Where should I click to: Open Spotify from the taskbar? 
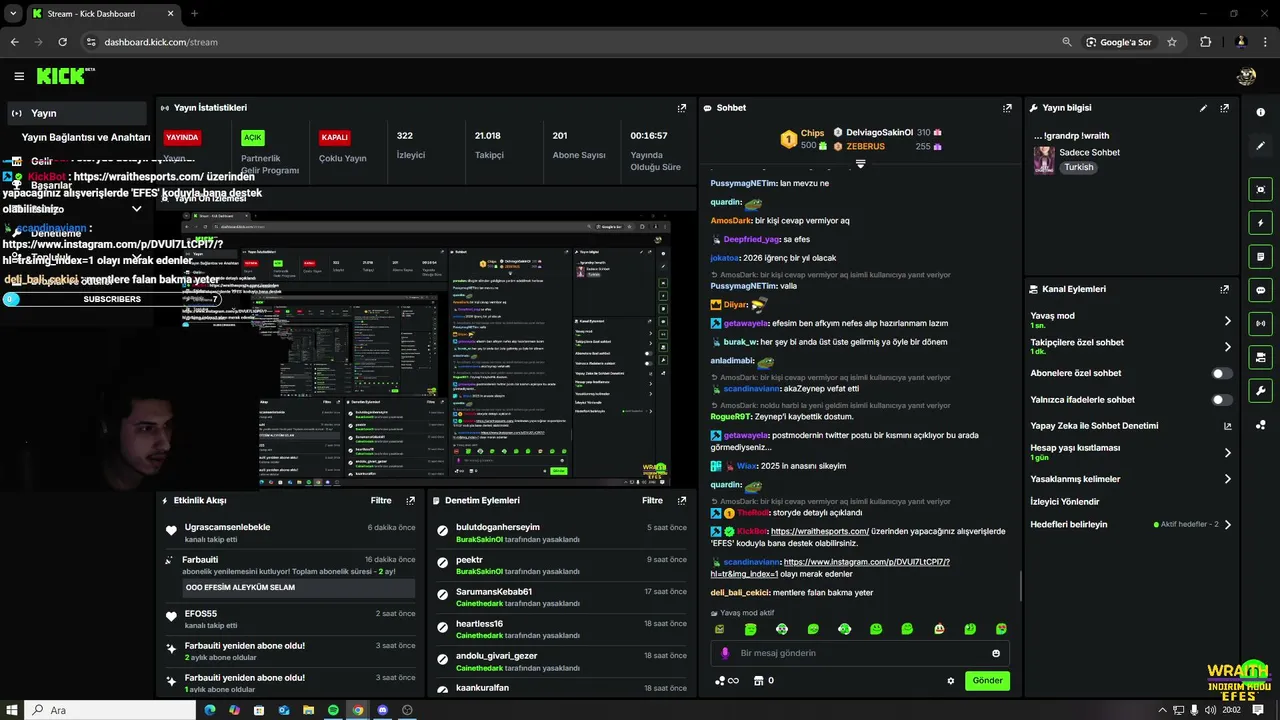pos(333,710)
